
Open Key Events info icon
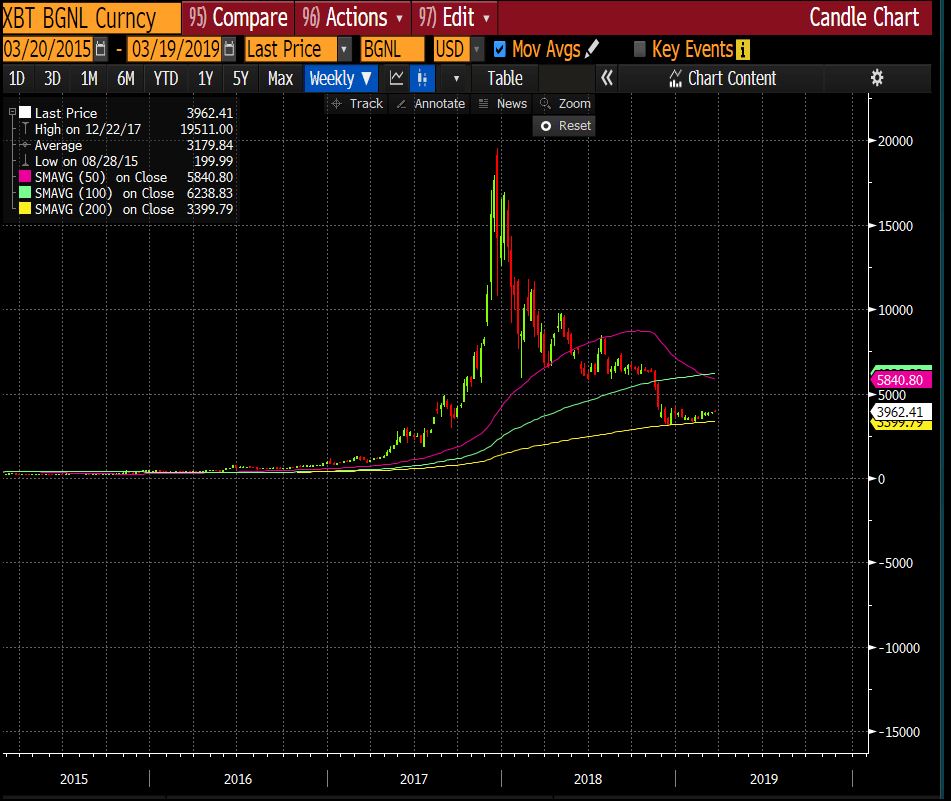click(741, 49)
